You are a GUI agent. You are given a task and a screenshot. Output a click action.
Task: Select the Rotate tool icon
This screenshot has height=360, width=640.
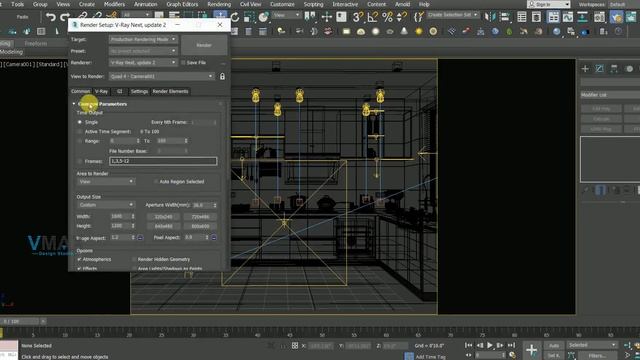pyautogui.click(x=235, y=17)
